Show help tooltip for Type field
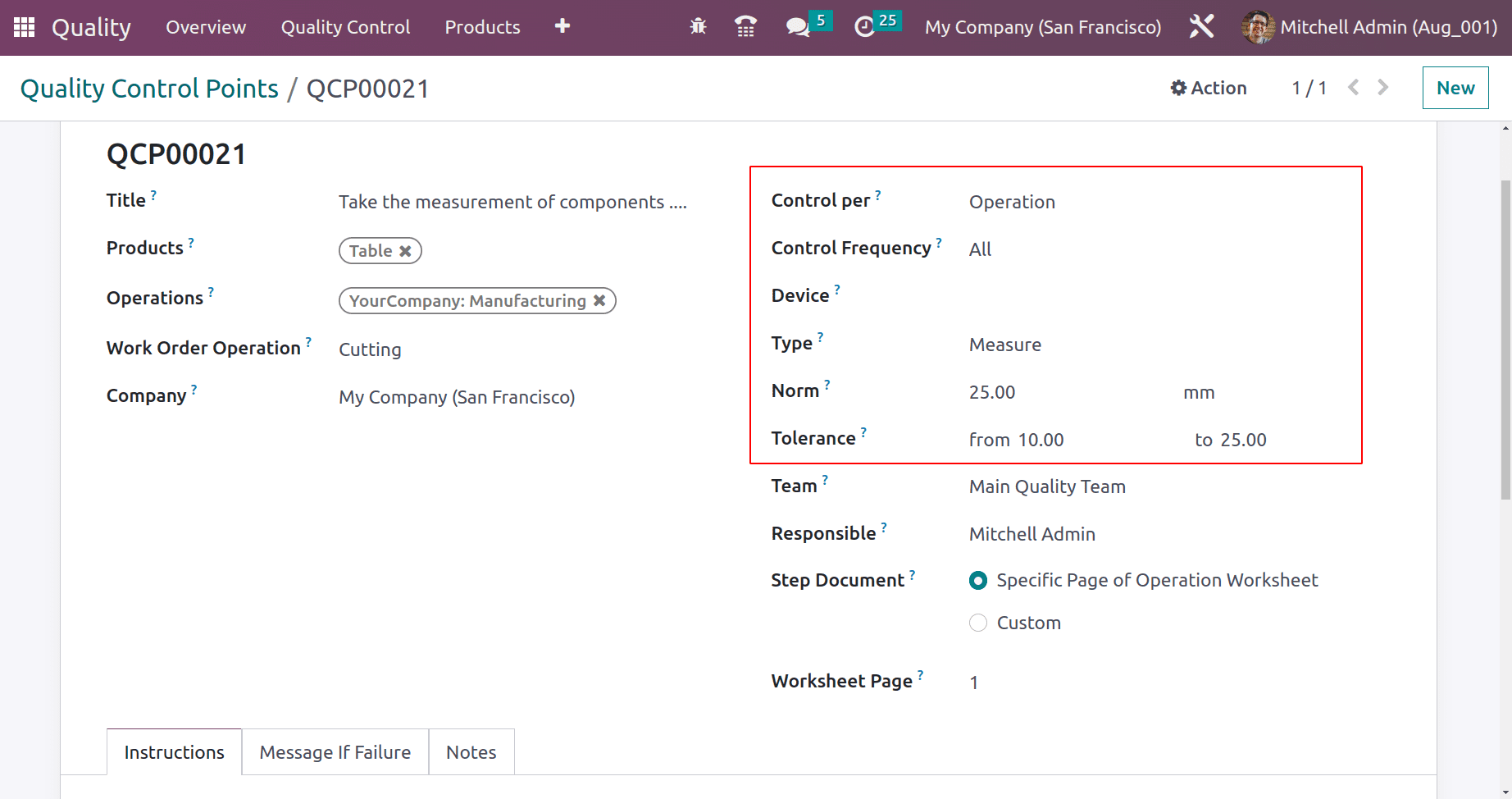The image size is (1512, 799). pos(820,337)
